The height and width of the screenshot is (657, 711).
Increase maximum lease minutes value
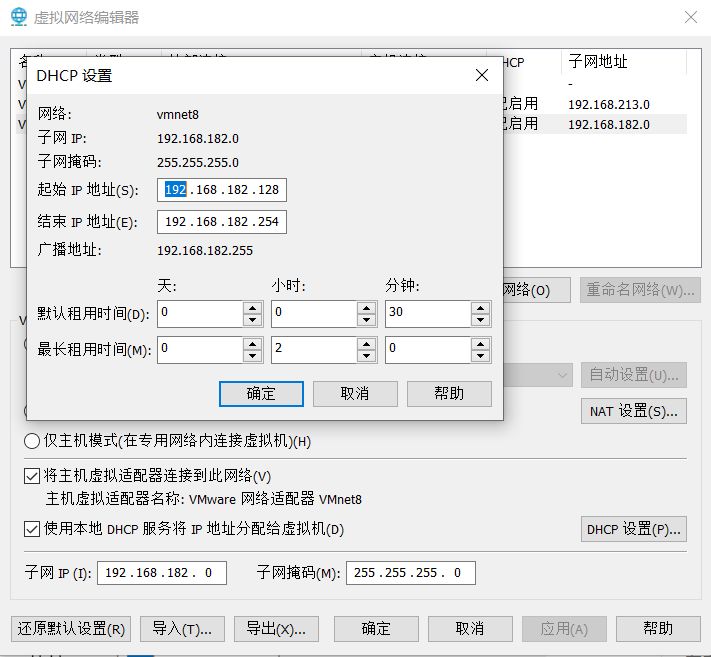pos(480,345)
